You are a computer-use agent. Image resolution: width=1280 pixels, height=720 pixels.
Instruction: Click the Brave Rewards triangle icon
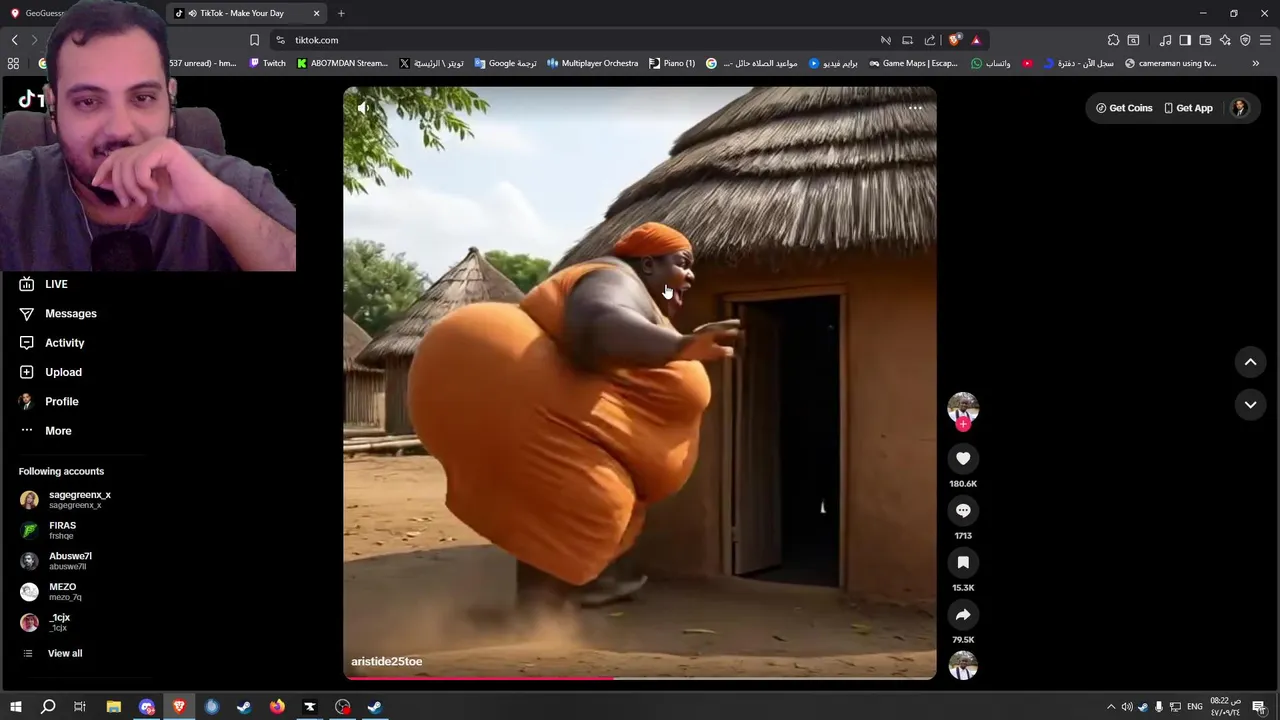coord(976,40)
